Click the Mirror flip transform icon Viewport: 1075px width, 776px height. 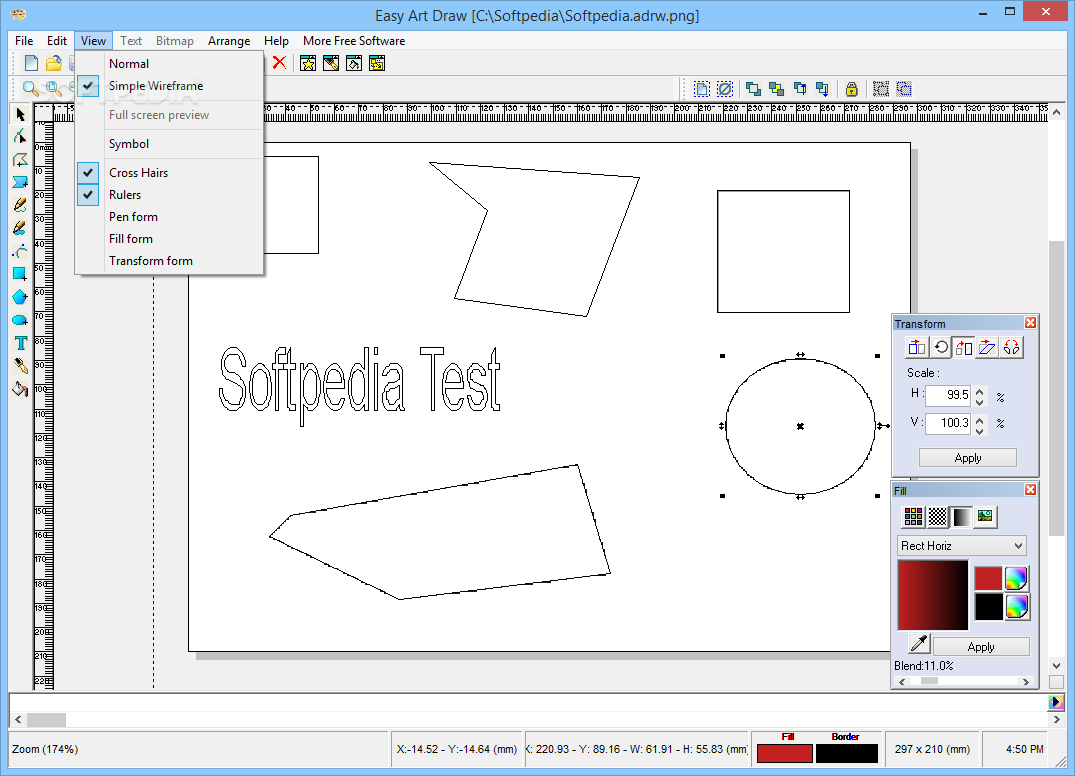click(1011, 348)
